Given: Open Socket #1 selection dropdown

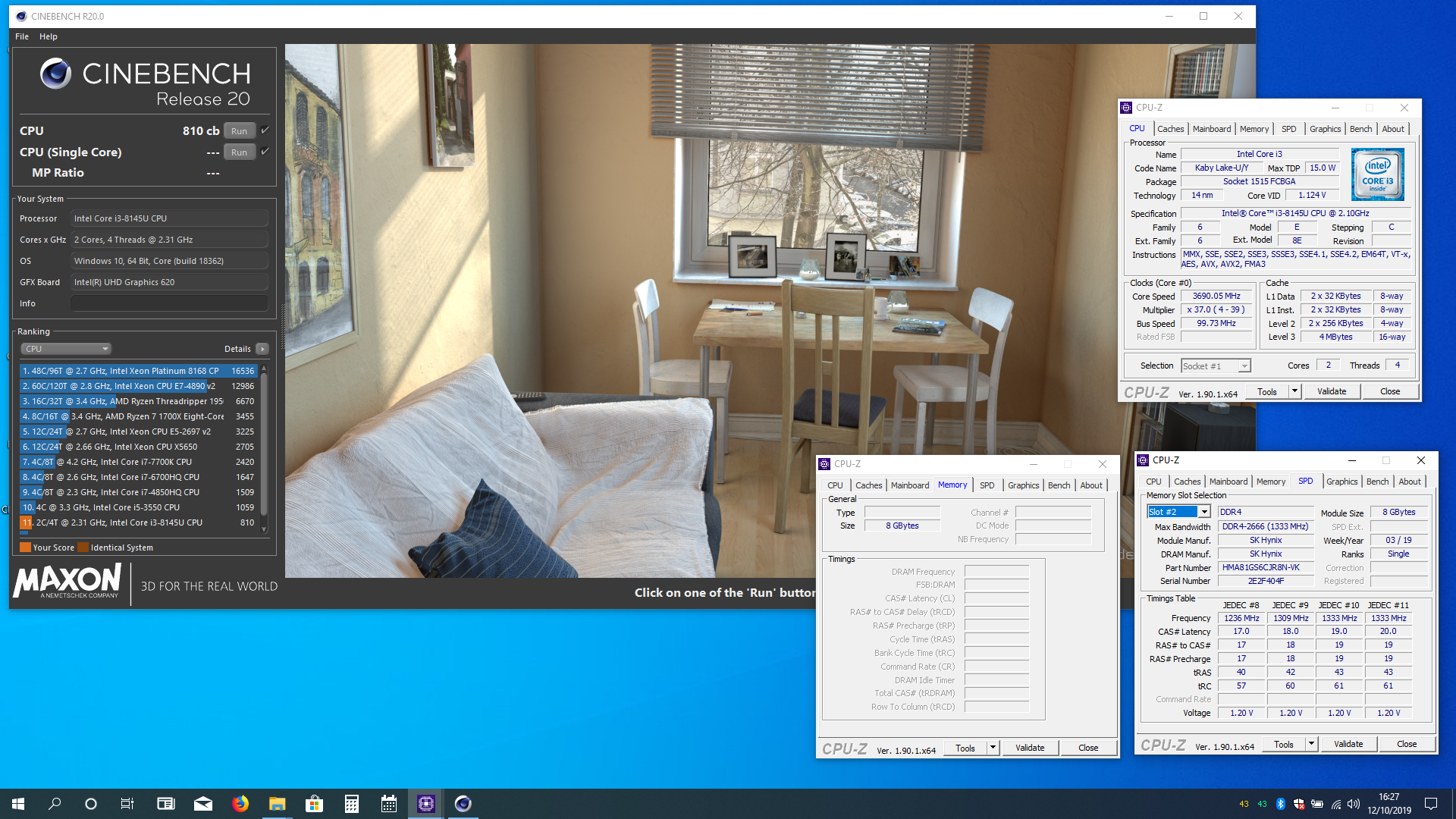Looking at the screenshot, I should (1216, 366).
